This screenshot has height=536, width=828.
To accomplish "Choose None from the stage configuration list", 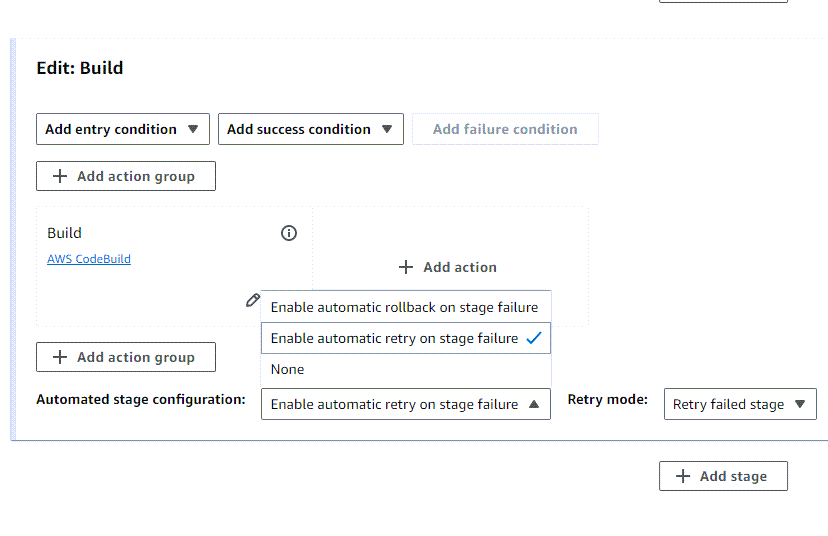I will pos(288,369).
